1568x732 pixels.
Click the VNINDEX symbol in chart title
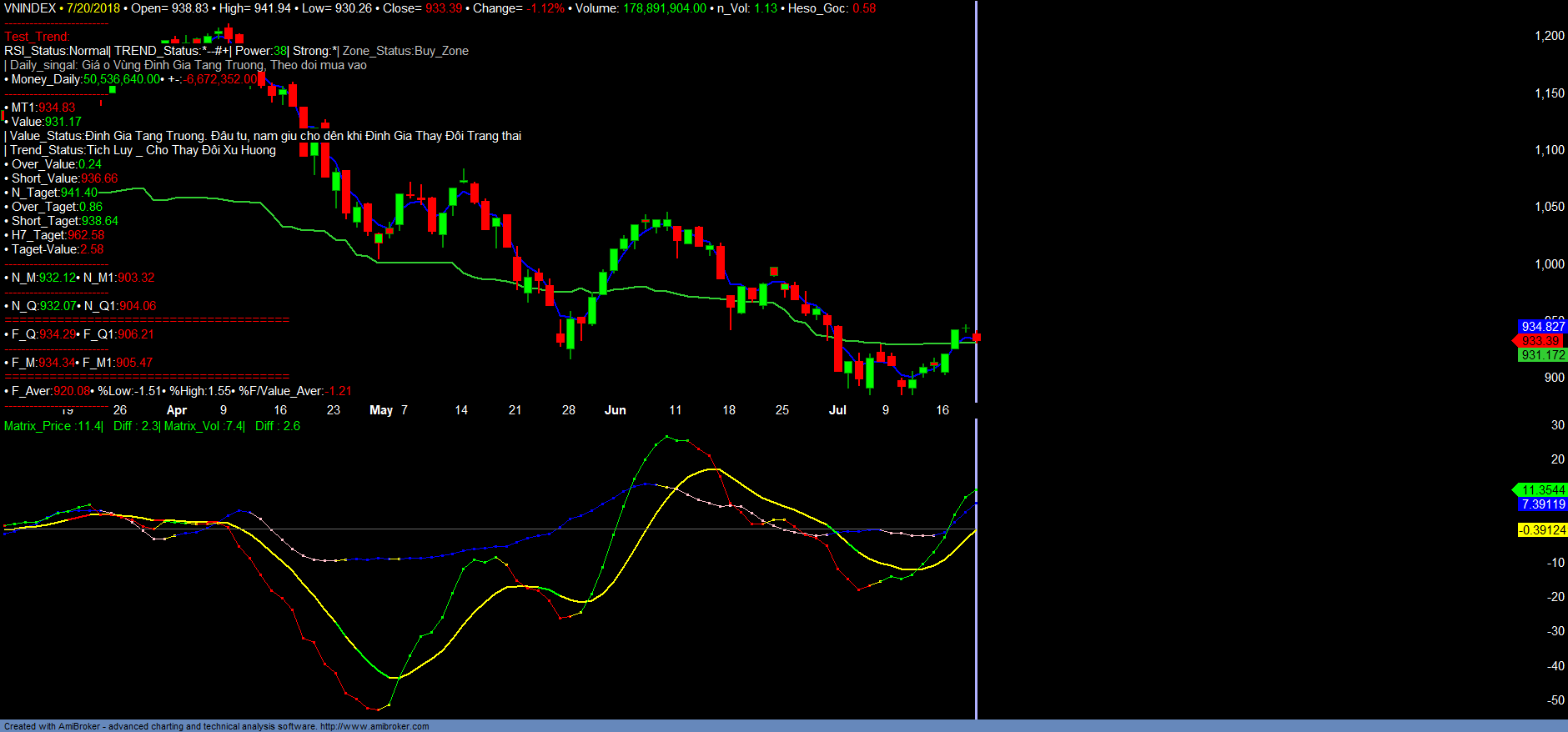pyautogui.click(x=30, y=8)
